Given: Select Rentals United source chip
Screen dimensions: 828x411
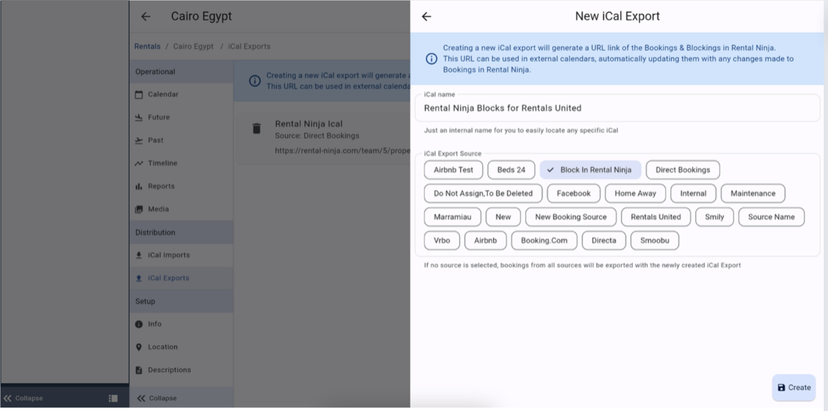Looking at the screenshot, I should pyautogui.click(x=656, y=217).
